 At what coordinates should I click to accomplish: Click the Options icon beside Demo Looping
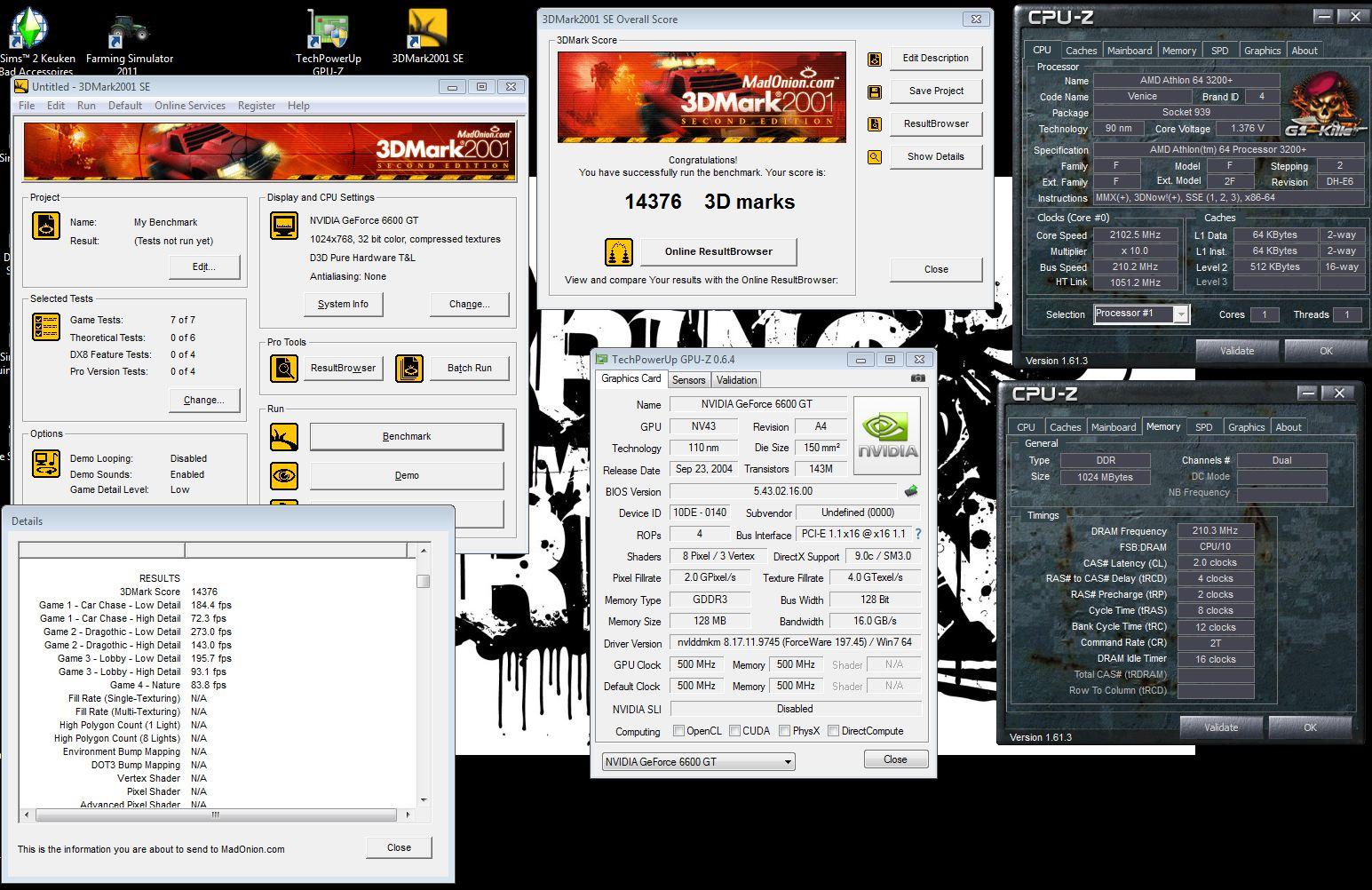click(46, 464)
